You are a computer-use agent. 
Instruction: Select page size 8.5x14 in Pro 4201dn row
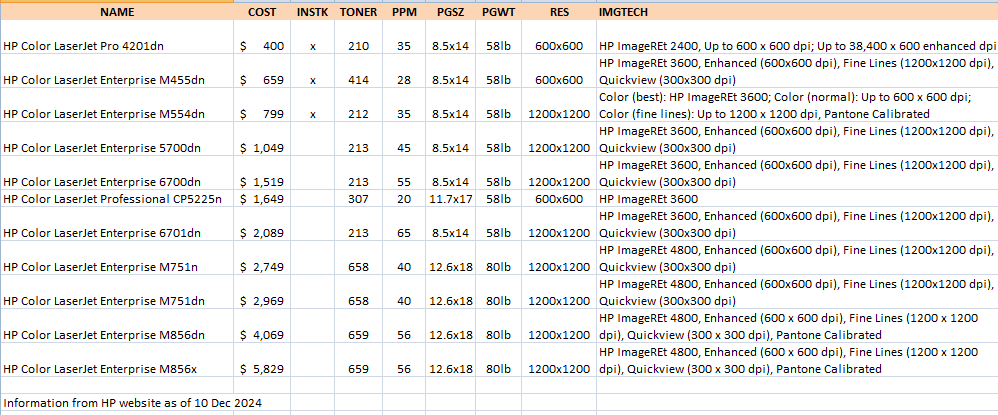tap(450, 37)
